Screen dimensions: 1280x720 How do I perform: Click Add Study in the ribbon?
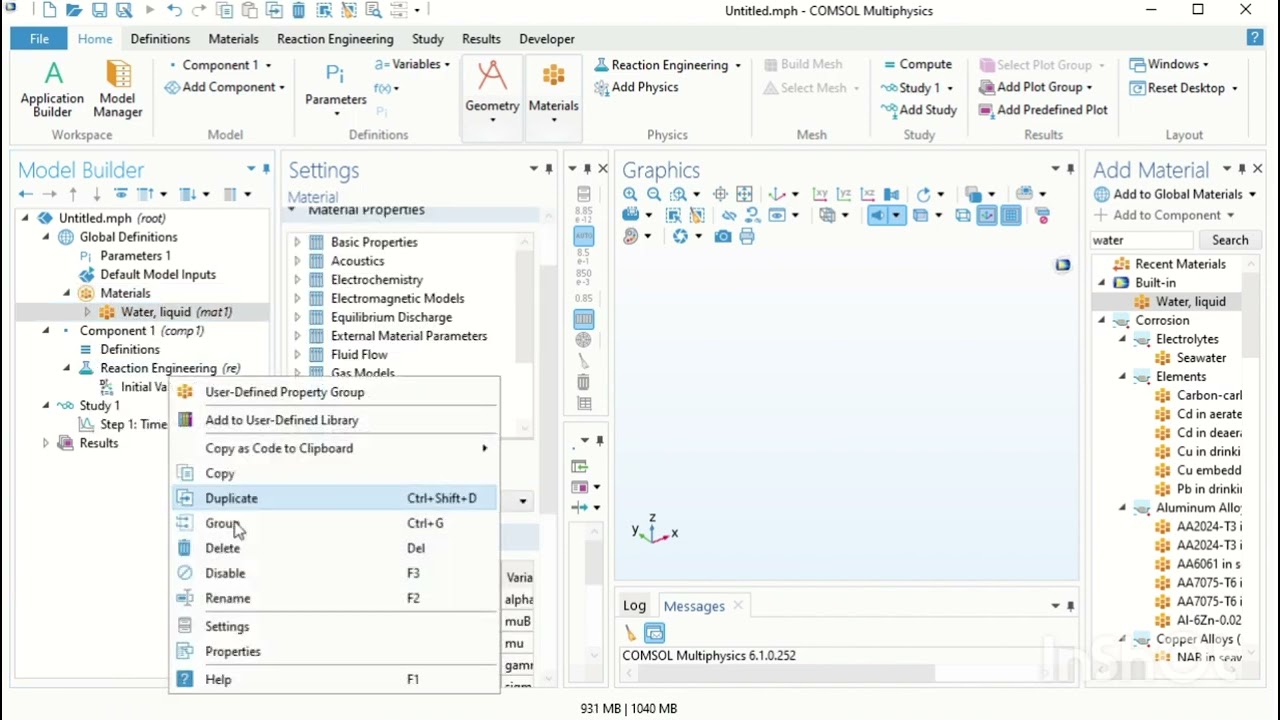pyautogui.click(x=918, y=110)
